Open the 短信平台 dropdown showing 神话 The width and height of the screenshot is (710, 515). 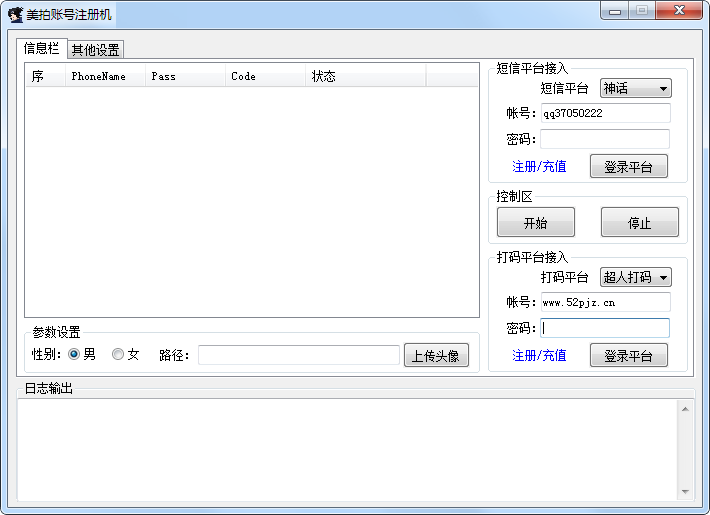click(635, 88)
